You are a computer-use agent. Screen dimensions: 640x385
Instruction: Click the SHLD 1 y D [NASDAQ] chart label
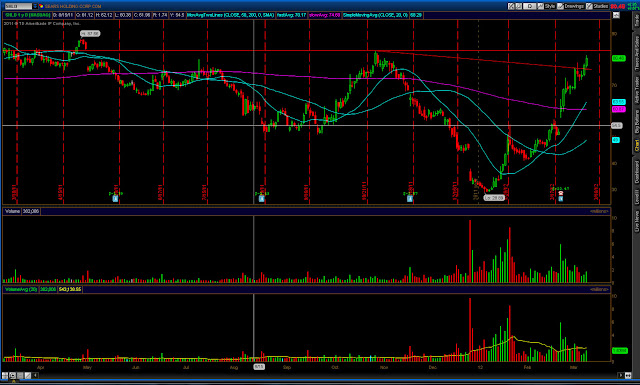tap(27, 15)
